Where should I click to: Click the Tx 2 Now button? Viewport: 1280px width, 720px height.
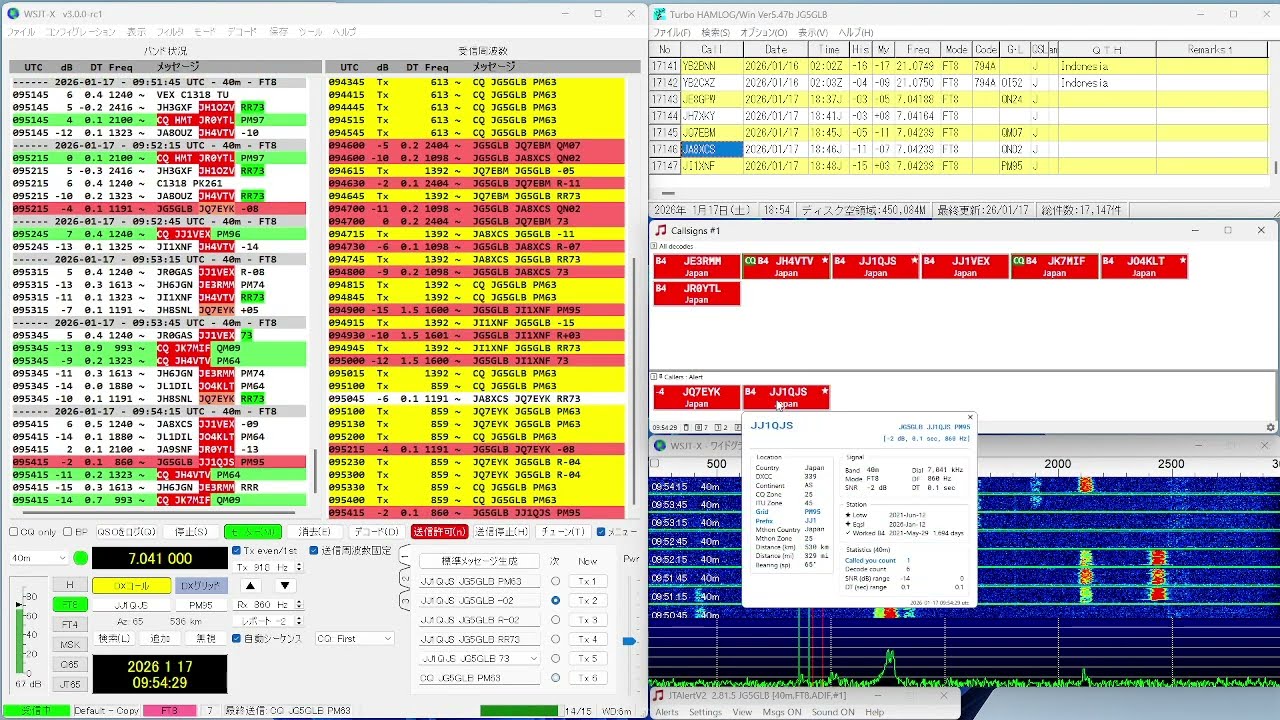click(x=587, y=600)
